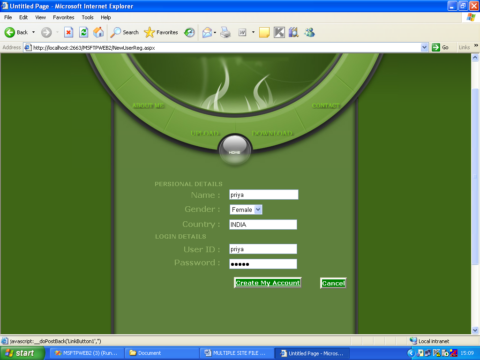Click the Password field

[263, 264]
